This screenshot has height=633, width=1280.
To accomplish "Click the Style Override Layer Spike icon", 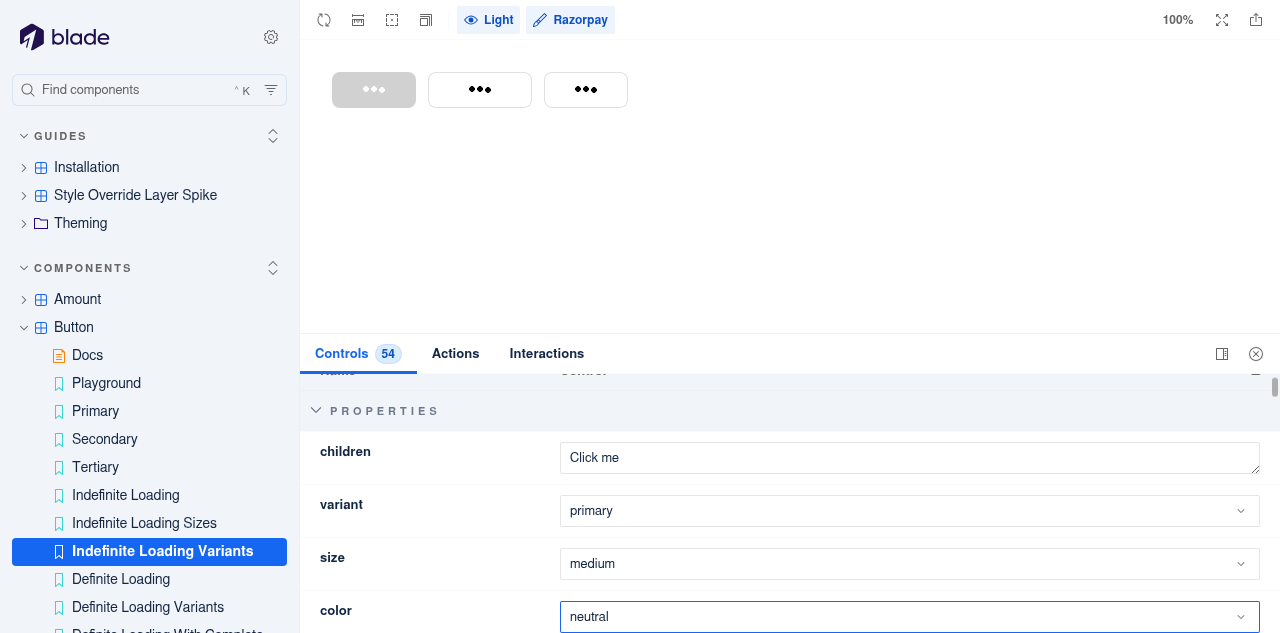I will click(x=41, y=195).
